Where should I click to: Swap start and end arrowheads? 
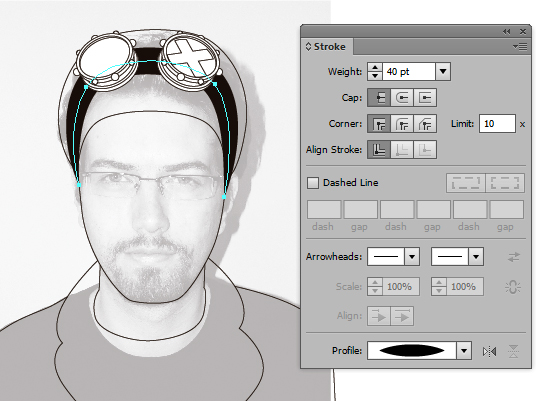click(x=514, y=257)
